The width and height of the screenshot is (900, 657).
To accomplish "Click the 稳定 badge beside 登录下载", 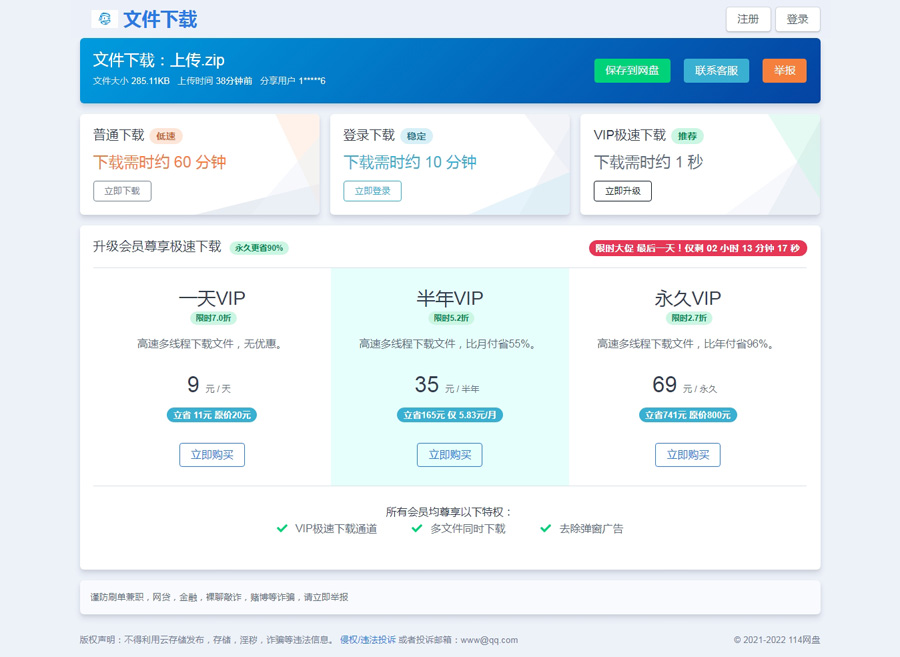I will [x=416, y=136].
